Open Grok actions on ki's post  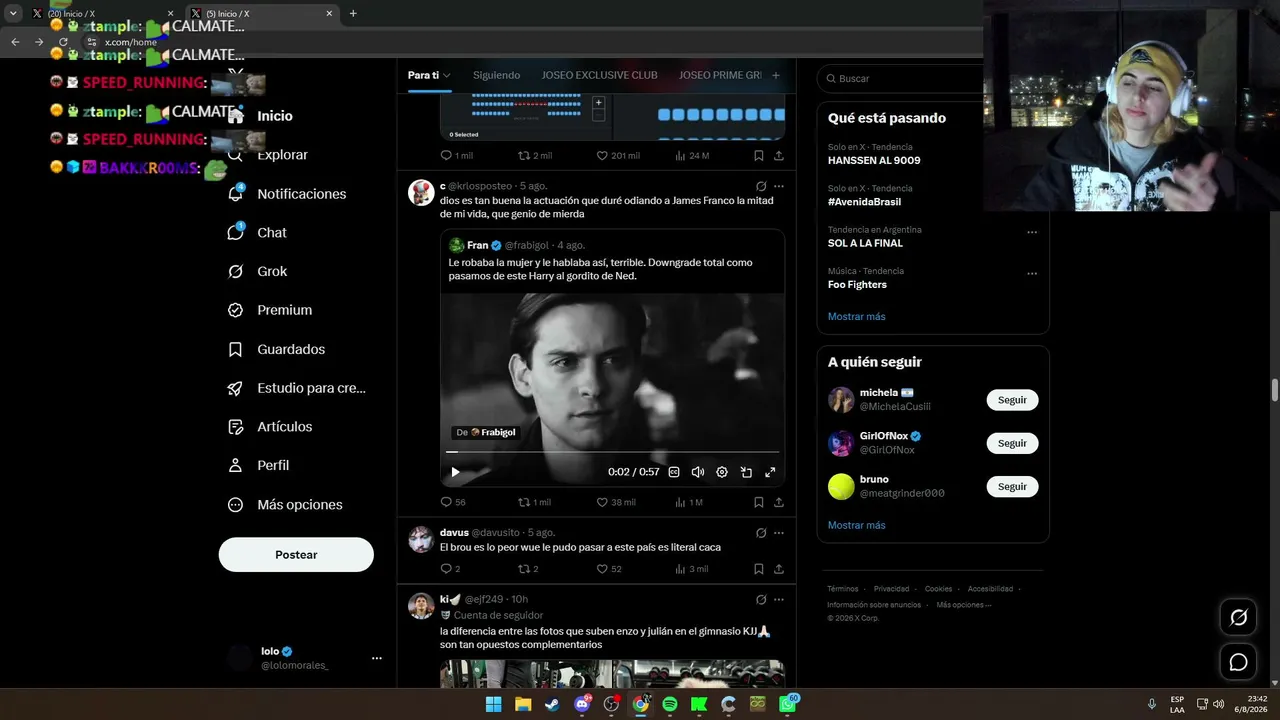761,600
